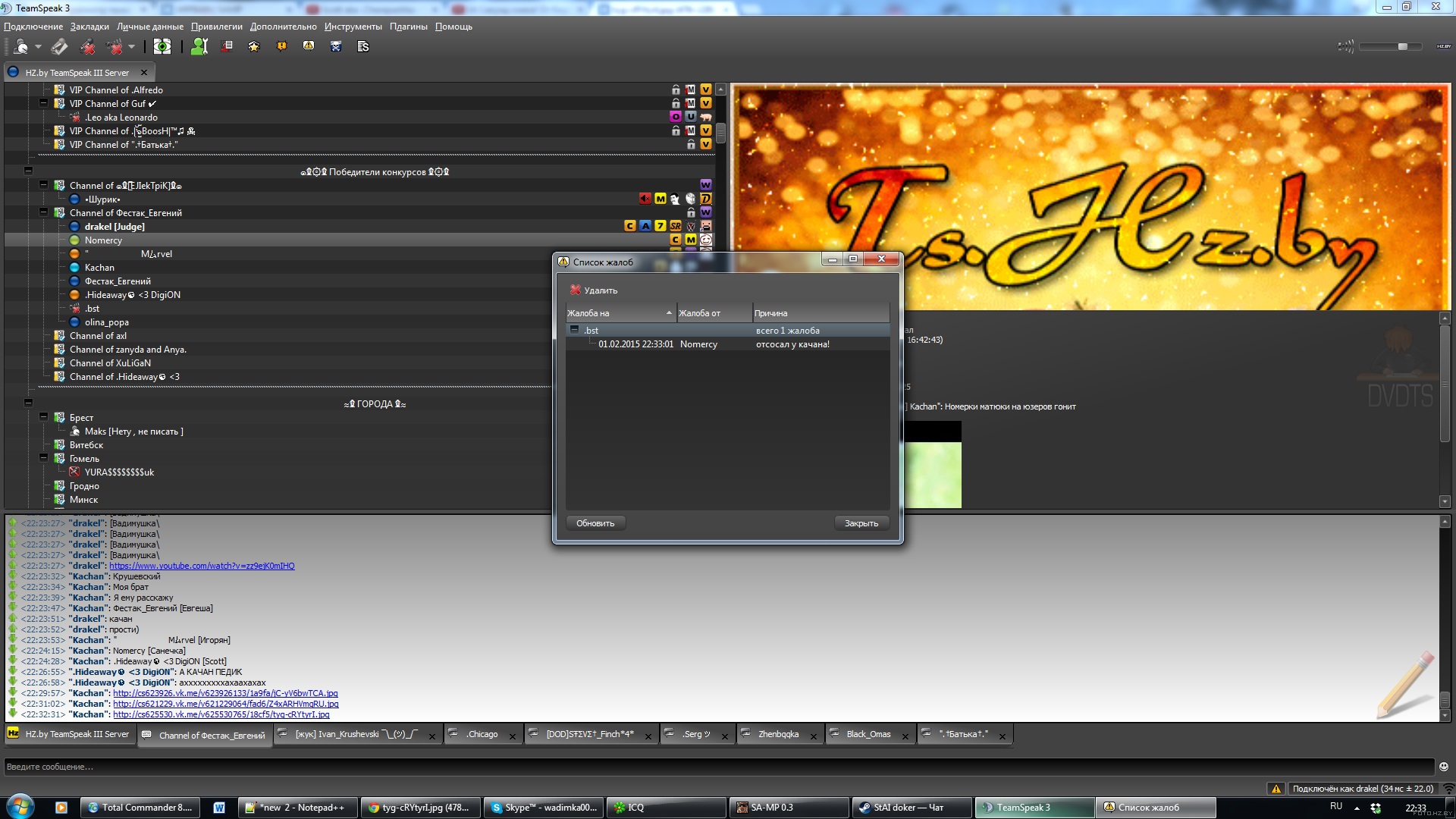Click the Удалить button in complaints dialog

point(594,290)
